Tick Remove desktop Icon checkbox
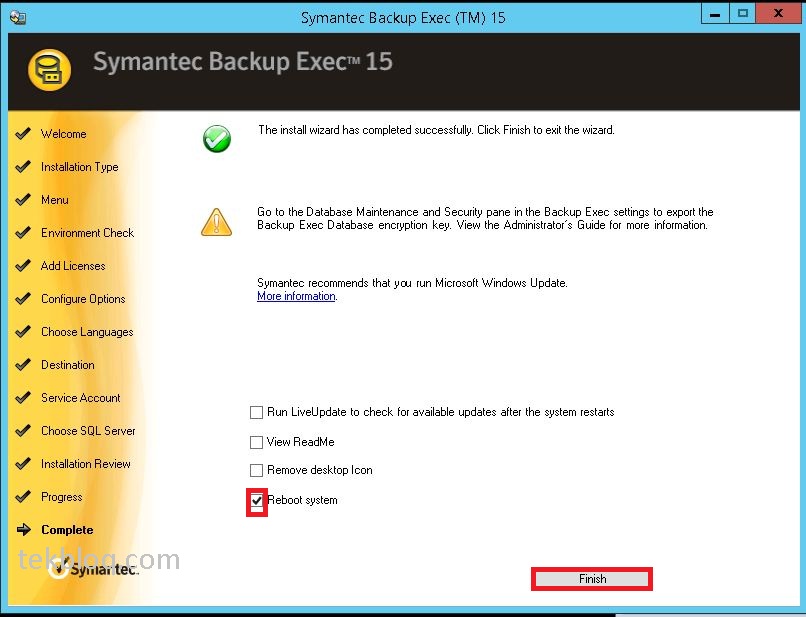The height and width of the screenshot is (617, 806). (257, 470)
